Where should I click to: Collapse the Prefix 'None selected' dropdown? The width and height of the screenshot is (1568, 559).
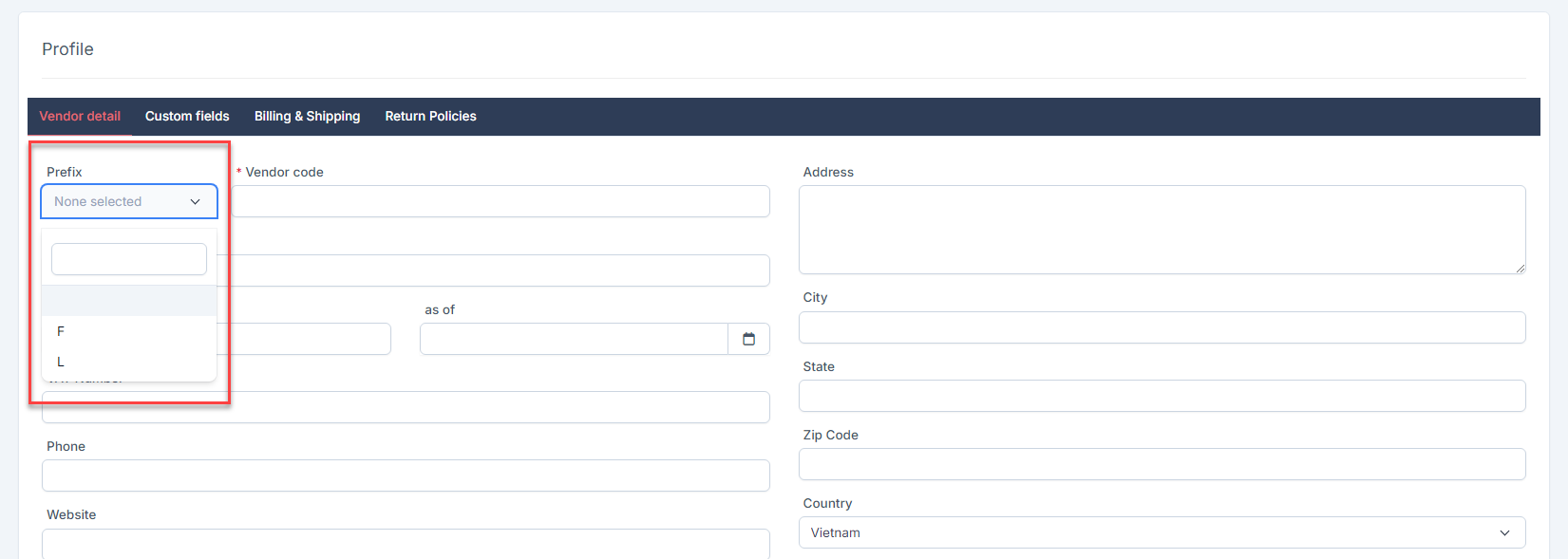[x=129, y=201]
